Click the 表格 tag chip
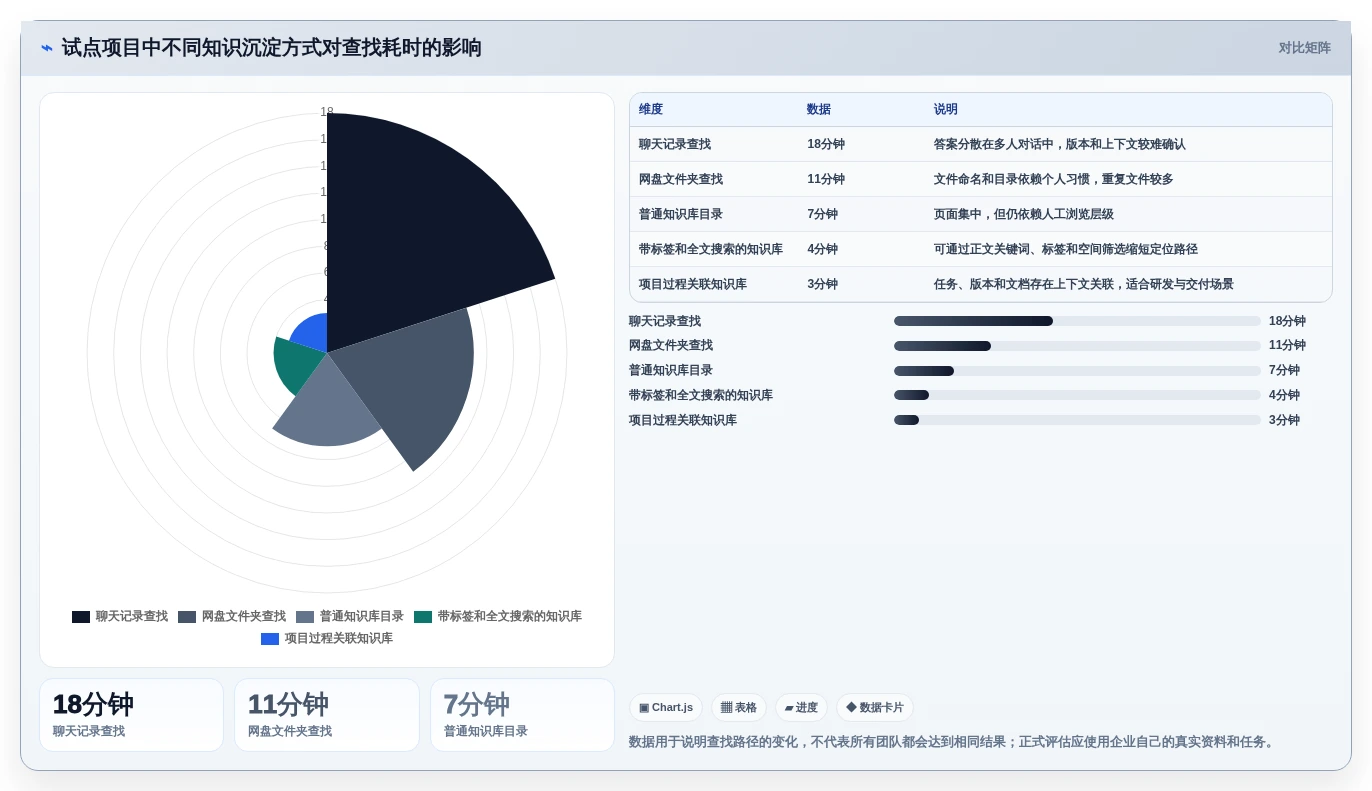1372x791 pixels. pyautogui.click(x=739, y=708)
